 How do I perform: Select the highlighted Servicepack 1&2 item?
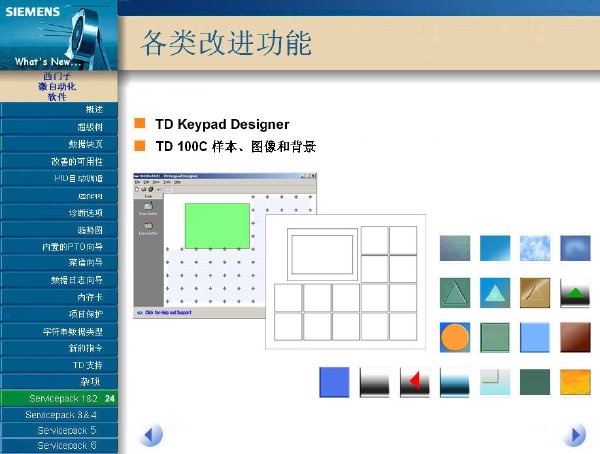point(59,398)
